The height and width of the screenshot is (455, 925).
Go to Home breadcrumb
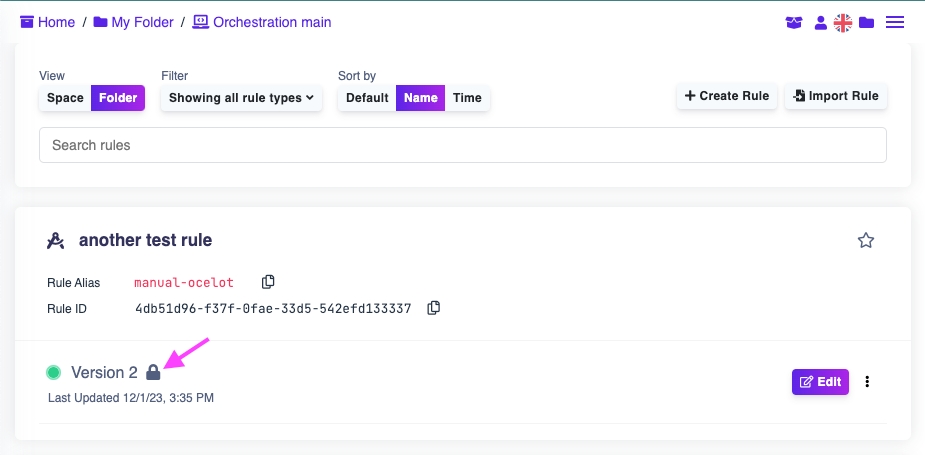(x=48, y=22)
